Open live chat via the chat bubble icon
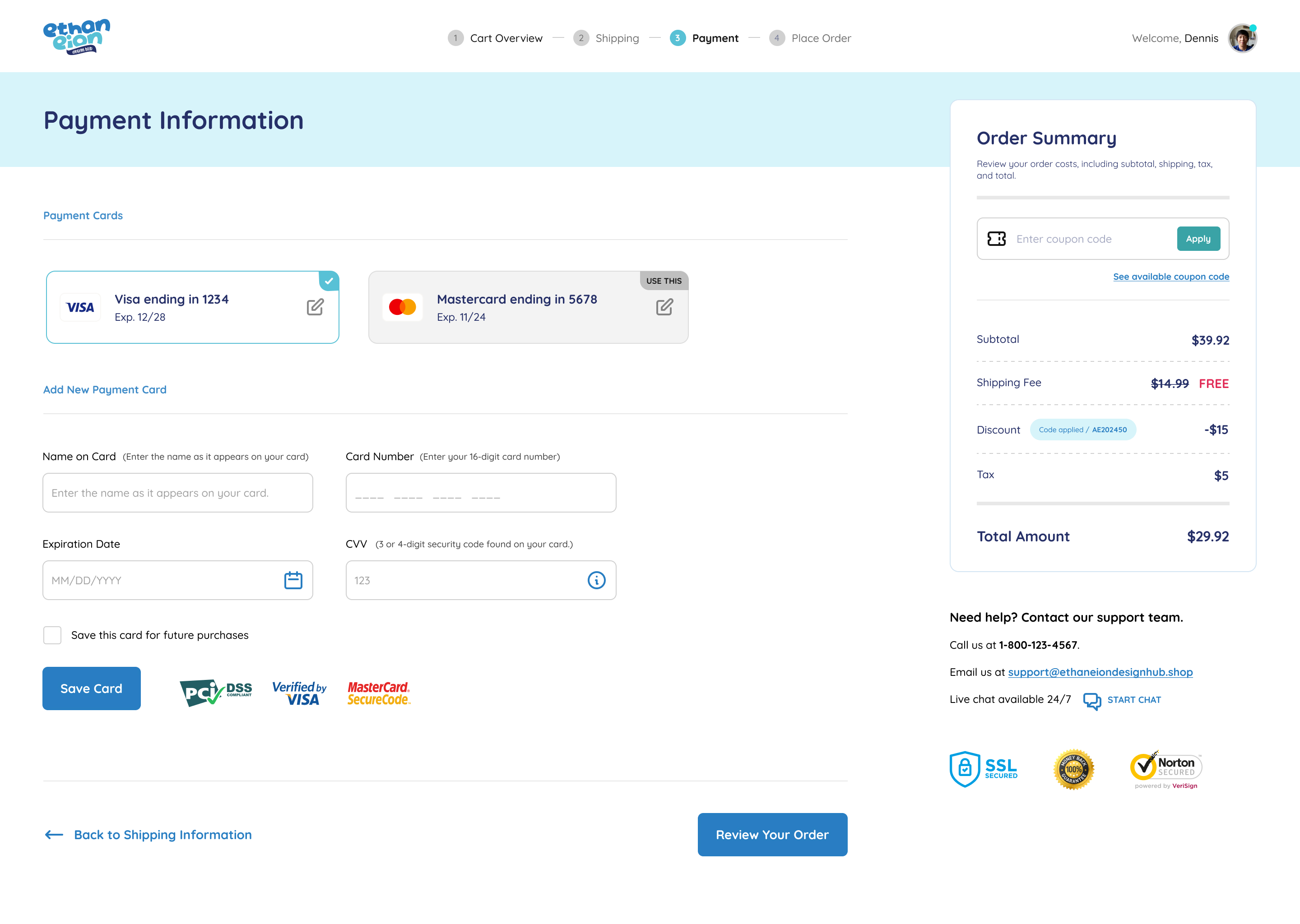Viewport: 1300px width, 924px height. click(x=1091, y=699)
